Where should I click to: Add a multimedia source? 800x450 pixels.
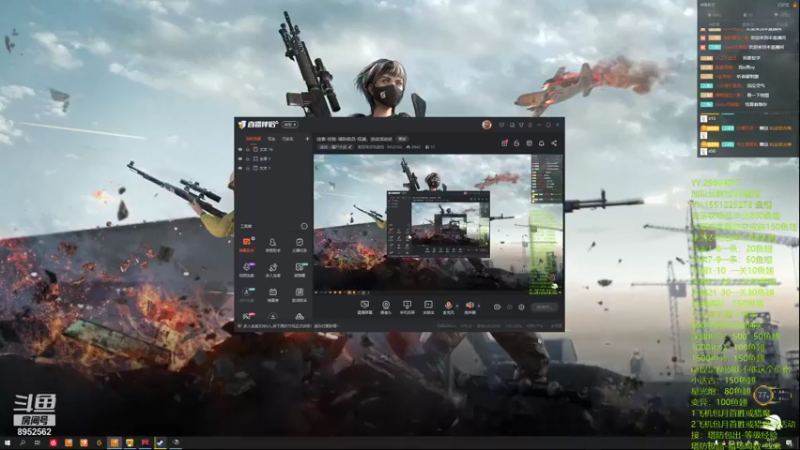[x=429, y=307]
